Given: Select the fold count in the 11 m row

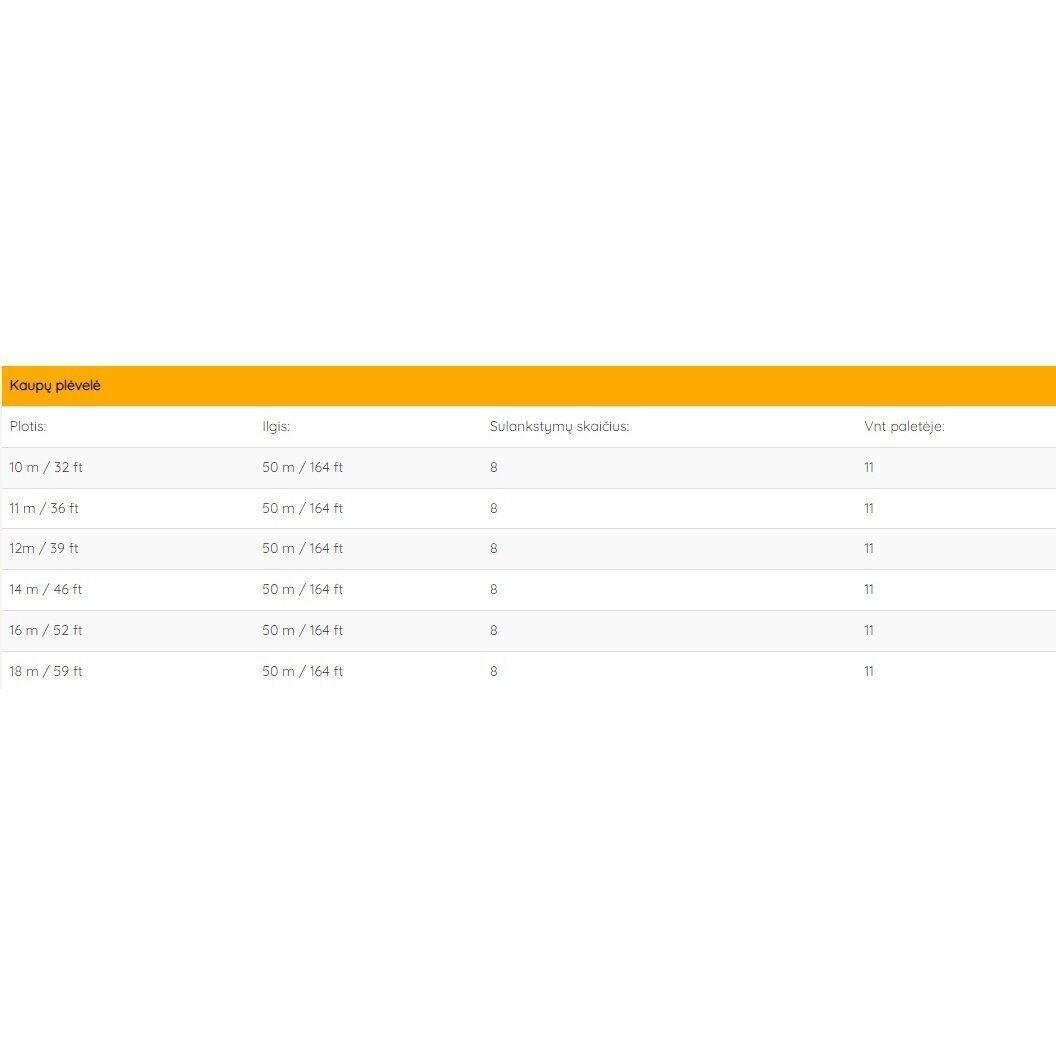Looking at the screenshot, I should coord(494,508).
